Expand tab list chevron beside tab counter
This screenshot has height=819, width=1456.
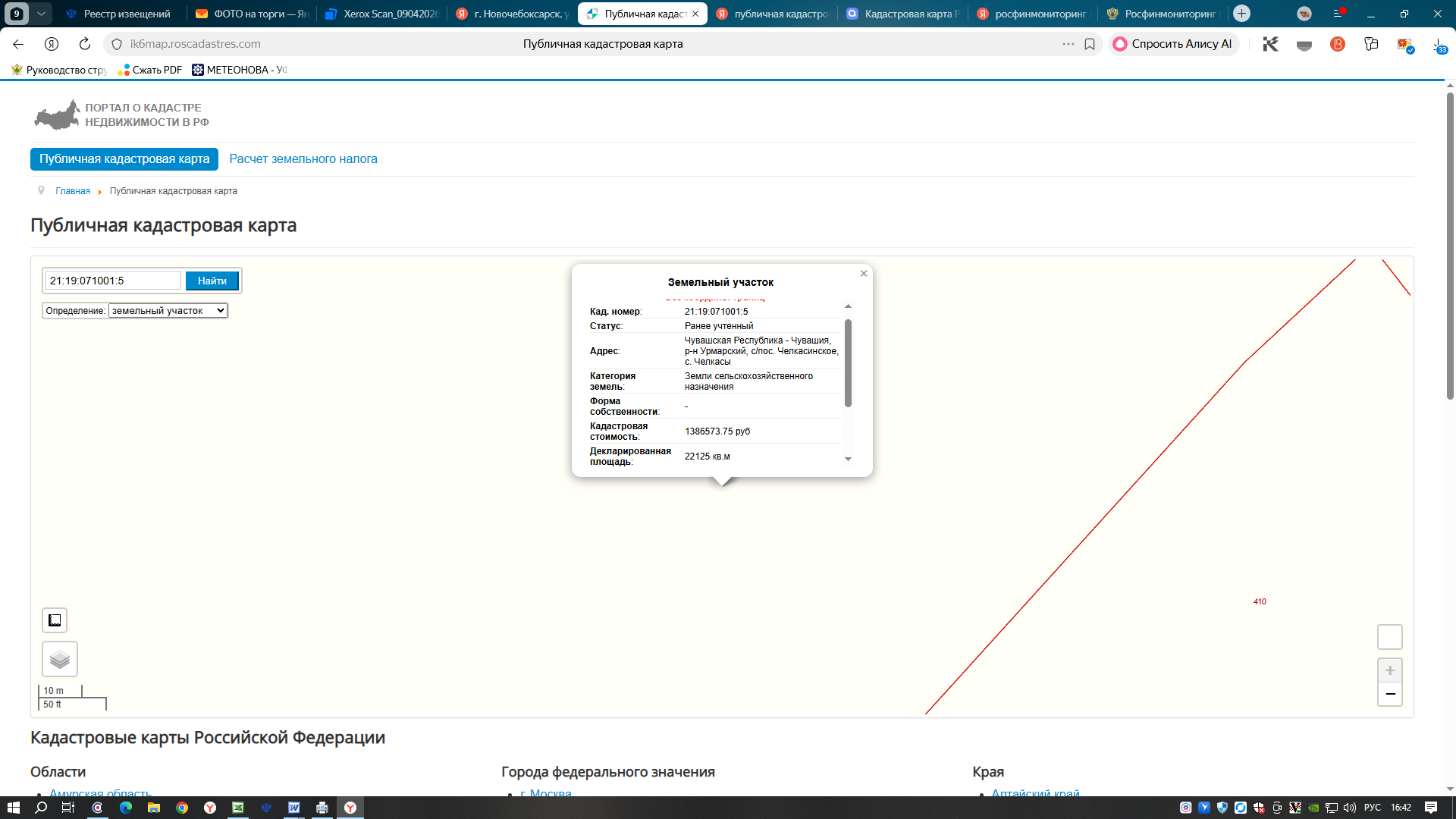41,14
